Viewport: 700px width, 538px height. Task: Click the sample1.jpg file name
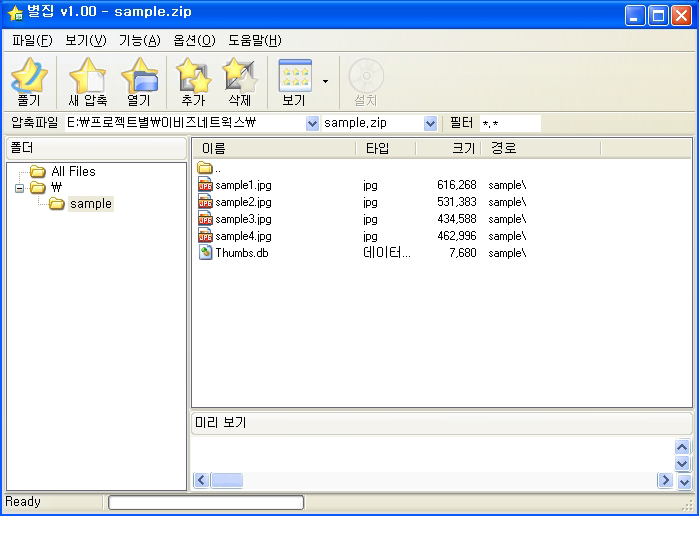243,185
